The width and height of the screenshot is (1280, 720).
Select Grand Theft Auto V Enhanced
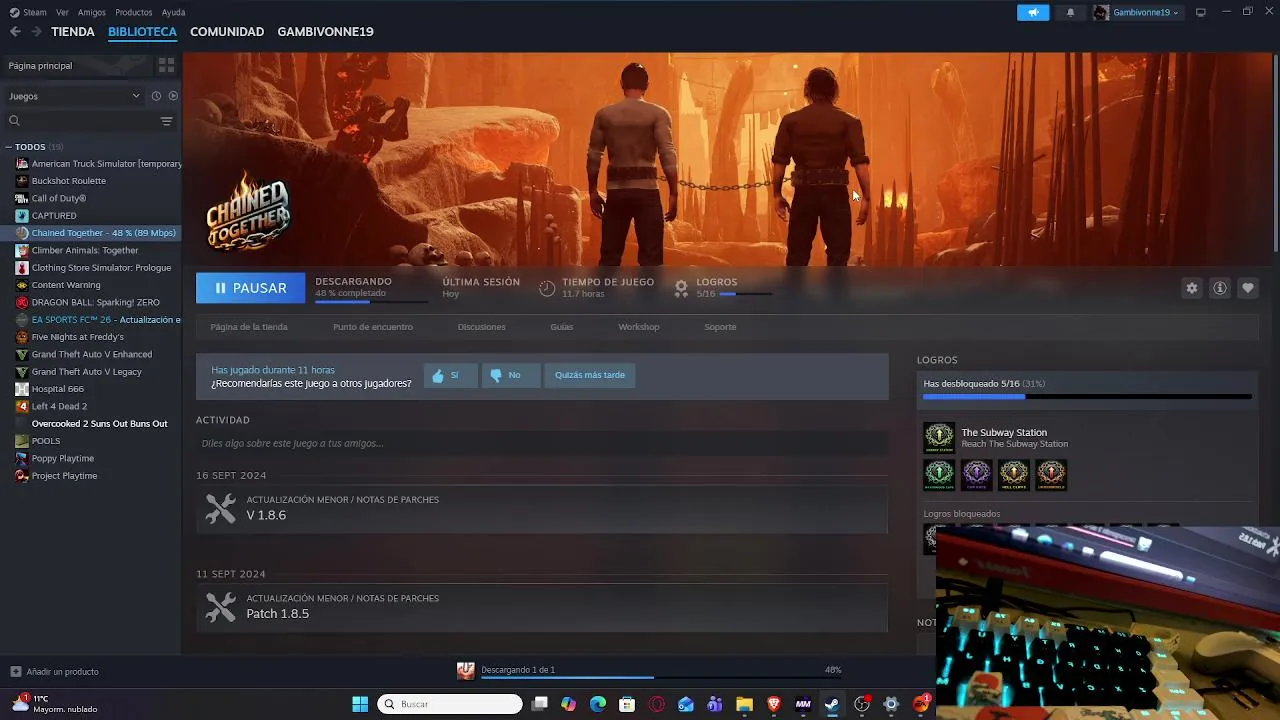91,354
